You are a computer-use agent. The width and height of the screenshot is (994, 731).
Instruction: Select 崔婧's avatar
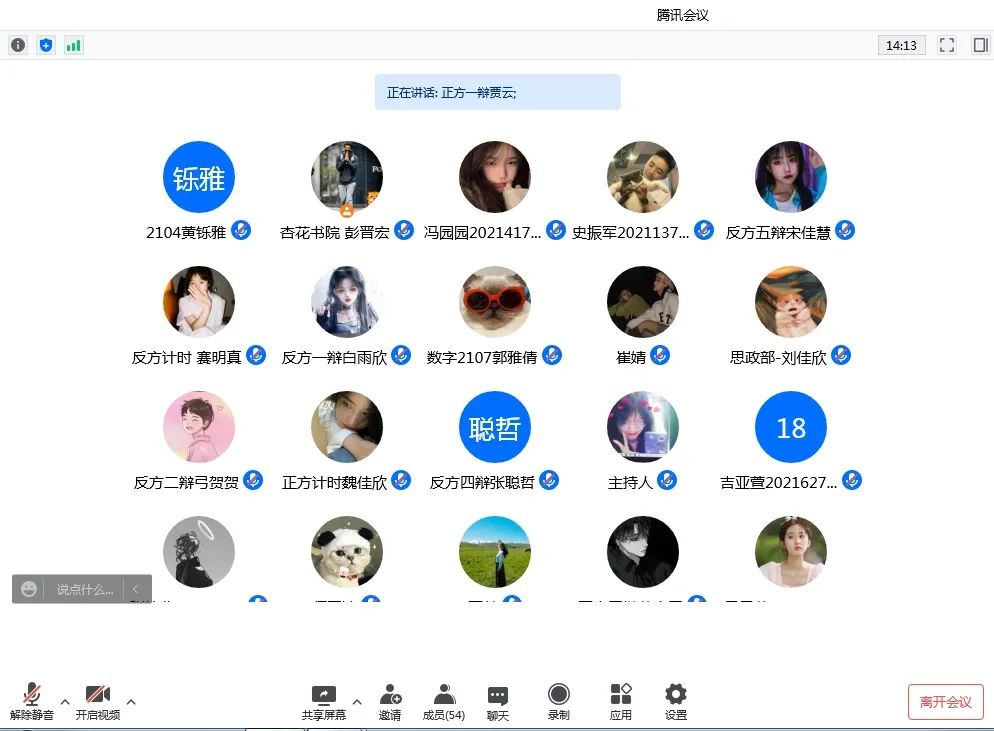tap(643, 302)
